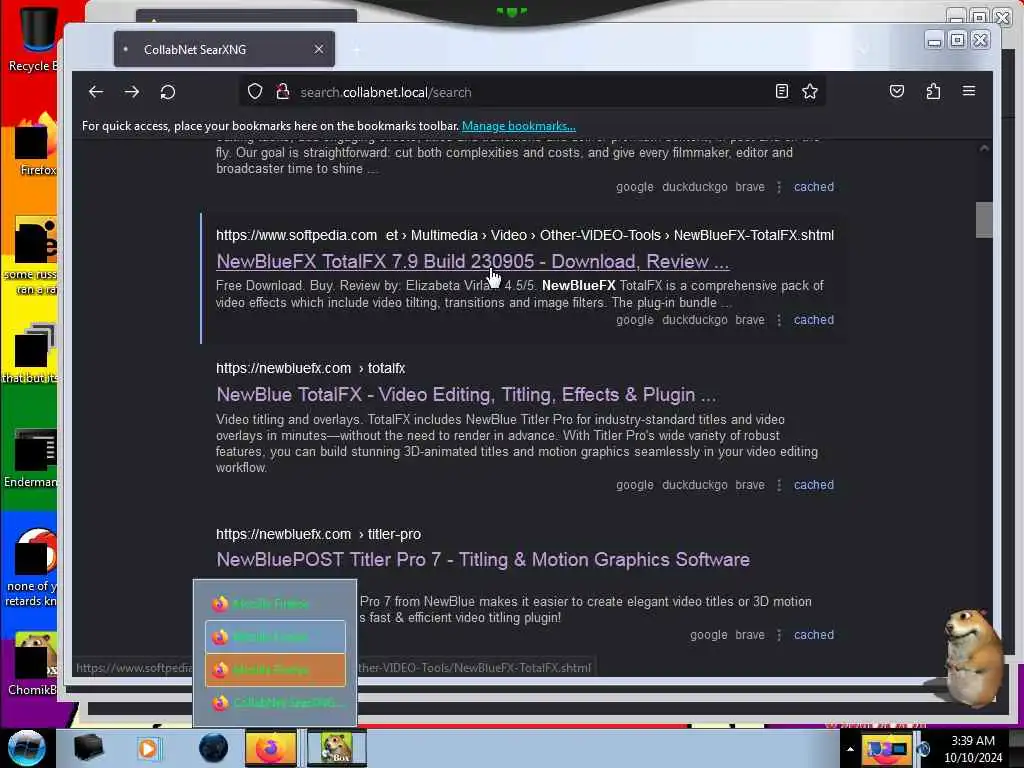Image resolution: width=1024 pixels, height=768 pixels.
Task: Select the 'that but its' desktop icon
Action: tap(31, 353)
